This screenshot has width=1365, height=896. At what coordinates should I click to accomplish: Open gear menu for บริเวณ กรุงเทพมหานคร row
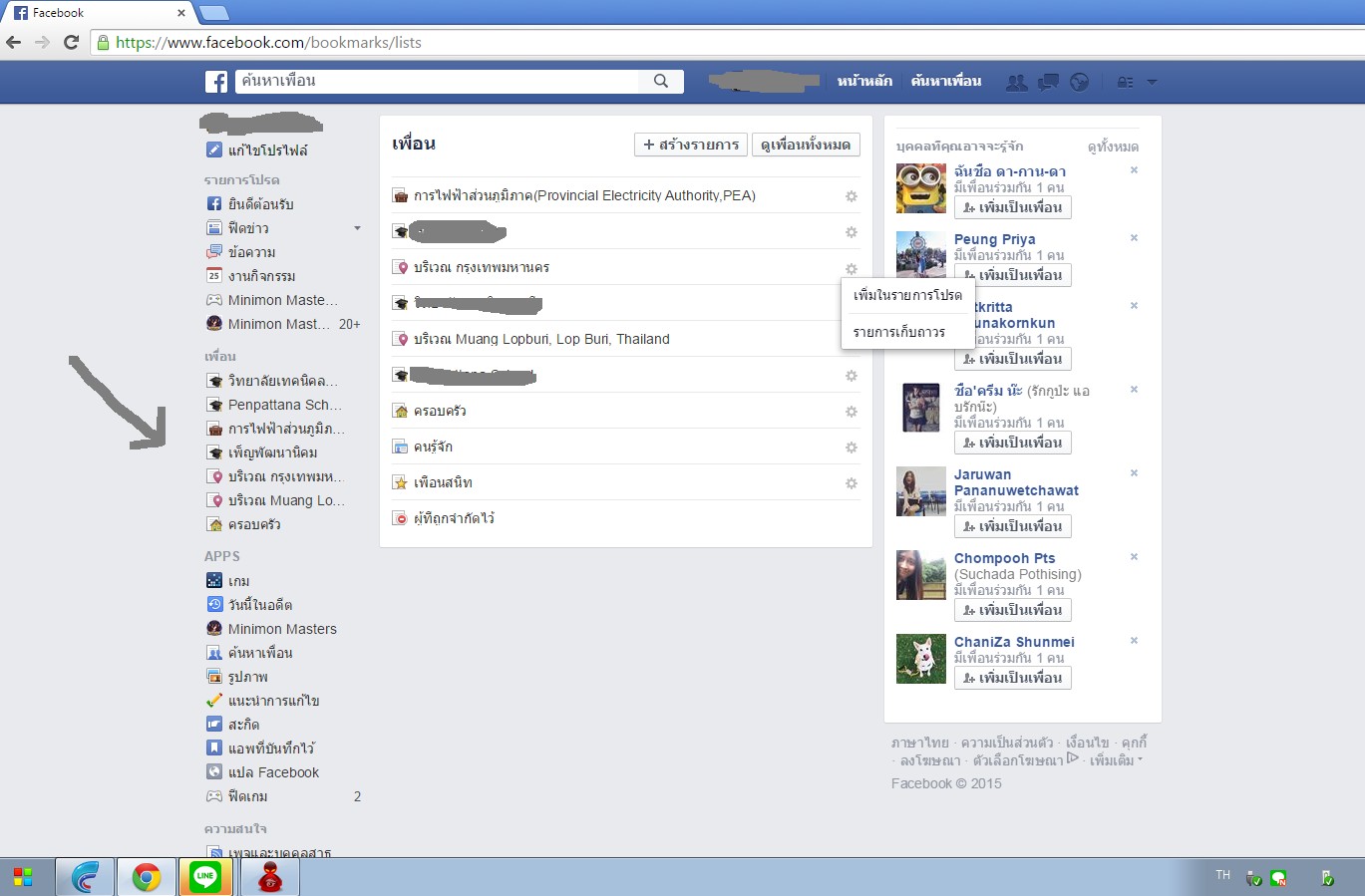[852, 269]
